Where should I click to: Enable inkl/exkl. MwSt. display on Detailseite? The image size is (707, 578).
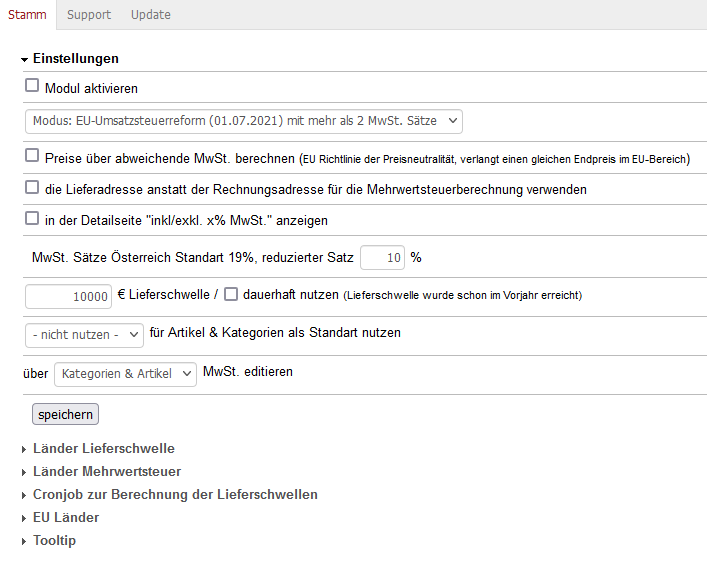pyautogui.click(x=32, y=218)
